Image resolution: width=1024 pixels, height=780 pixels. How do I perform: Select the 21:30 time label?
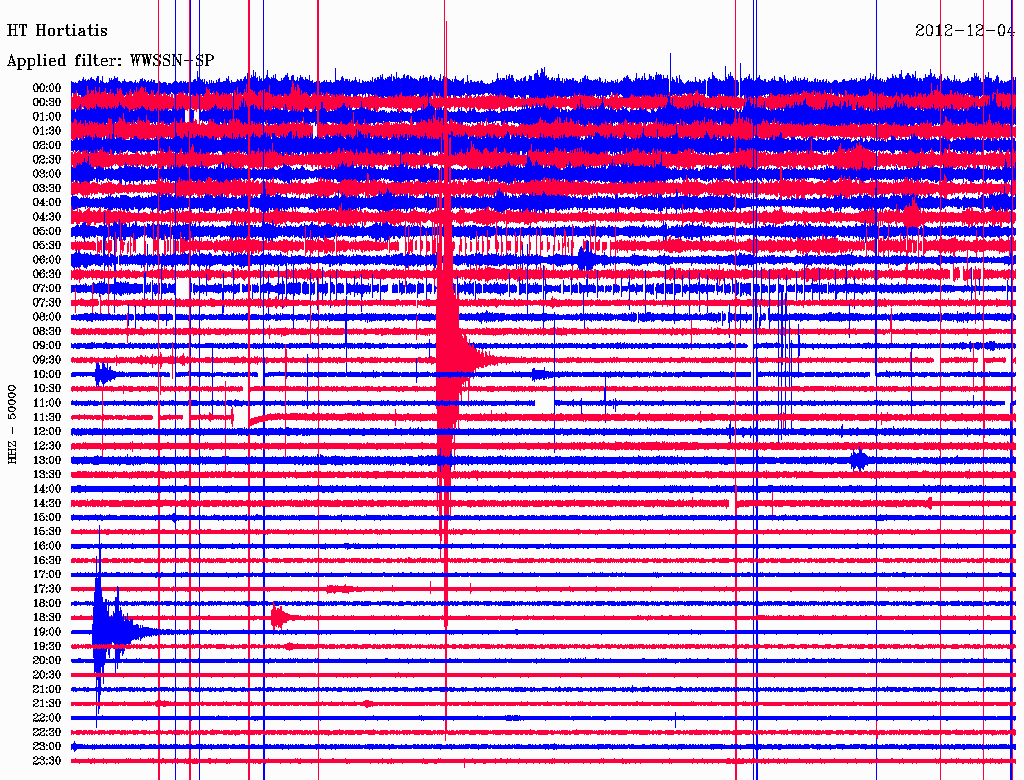coord(47,704)
